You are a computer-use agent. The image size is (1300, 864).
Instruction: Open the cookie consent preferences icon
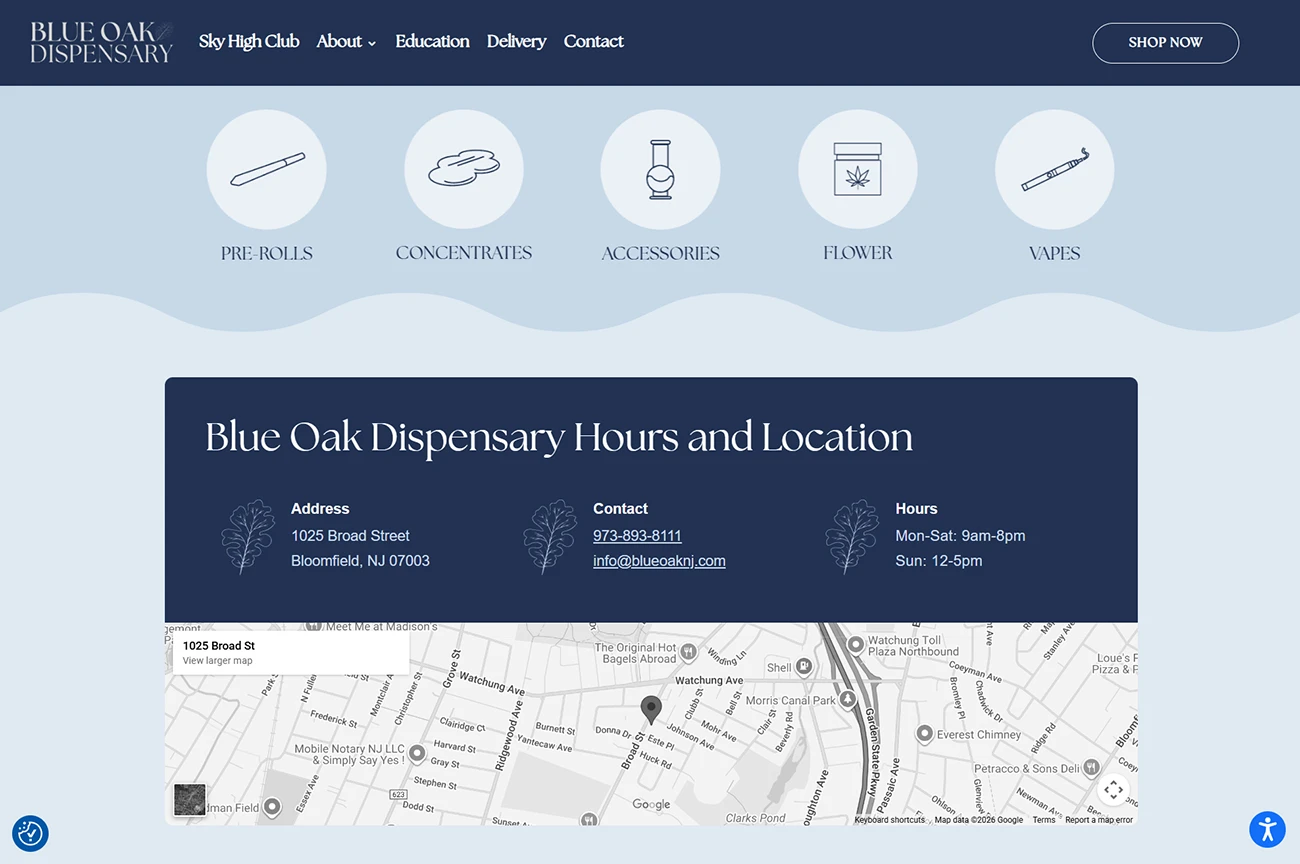[x=30, y=833]
